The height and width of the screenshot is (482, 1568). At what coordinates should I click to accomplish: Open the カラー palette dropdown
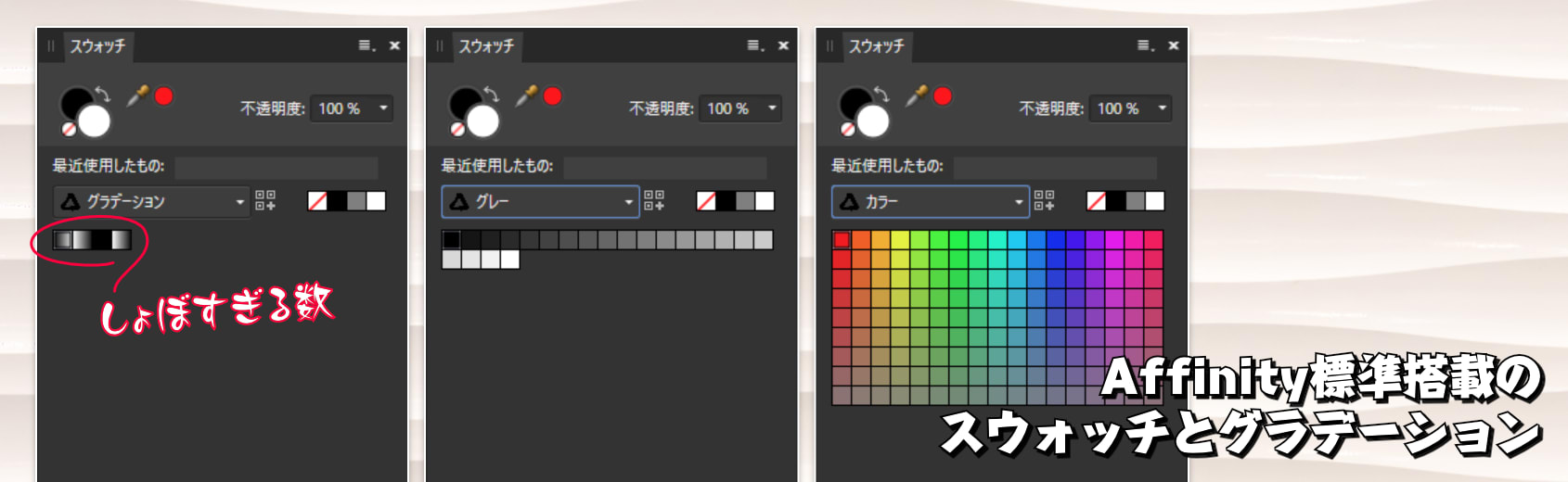click(x=931, y=201)
